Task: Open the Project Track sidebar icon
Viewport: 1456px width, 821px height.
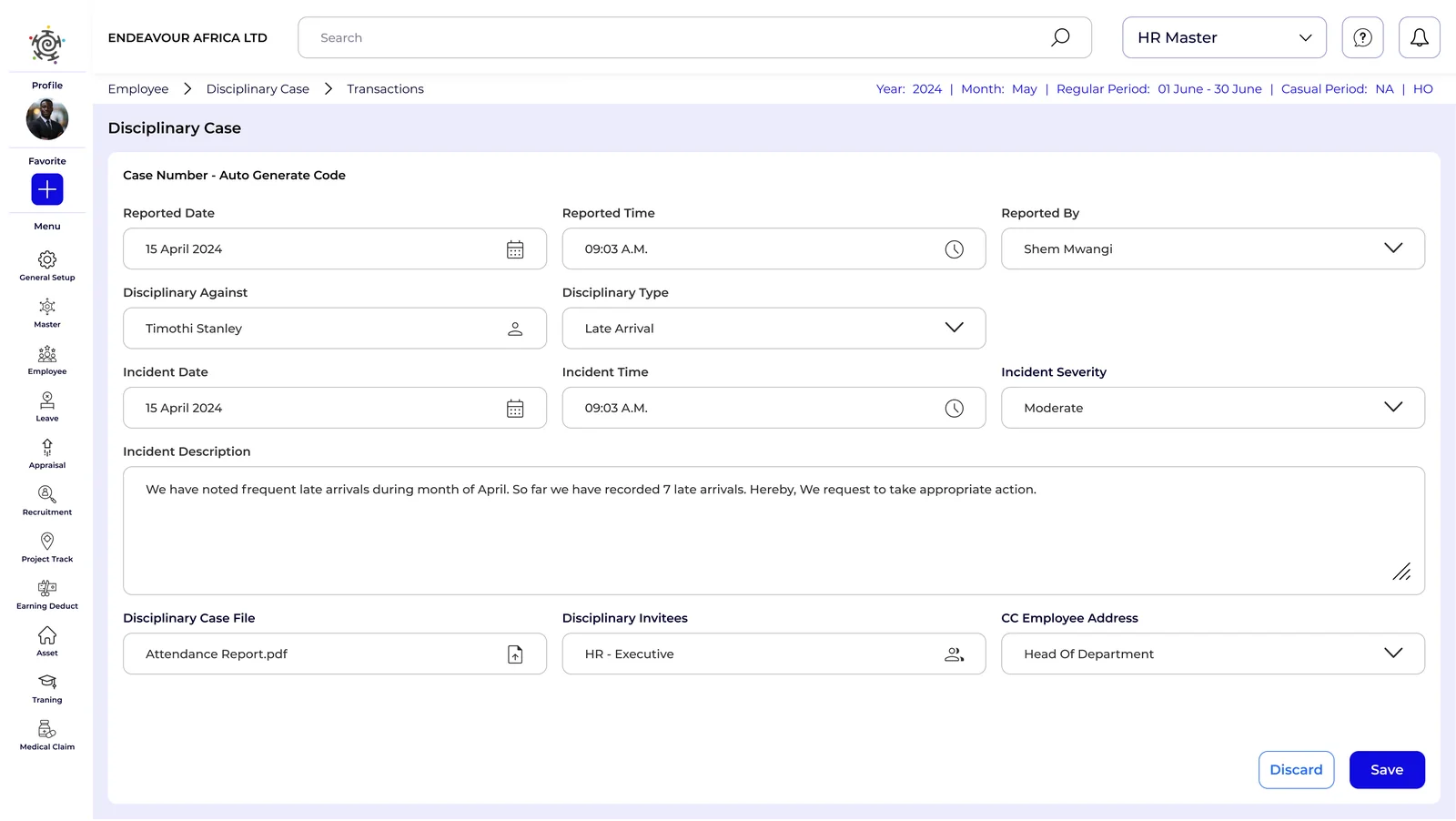Action: coord(47,542)
